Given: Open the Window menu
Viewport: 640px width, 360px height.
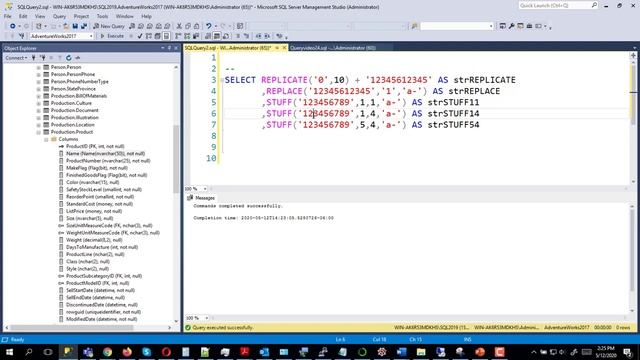Looking at the screenshot, I should (x=124, y=16).
